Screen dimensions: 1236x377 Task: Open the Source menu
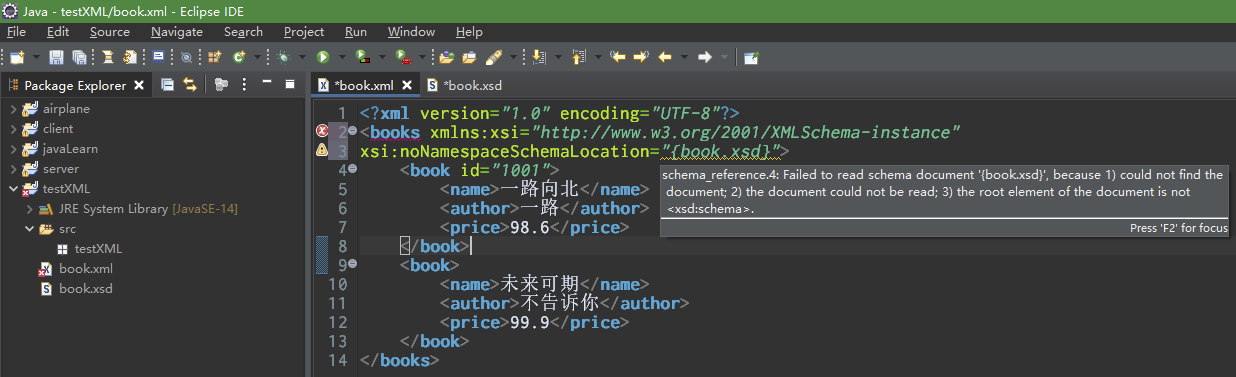[x=109, y=32]
